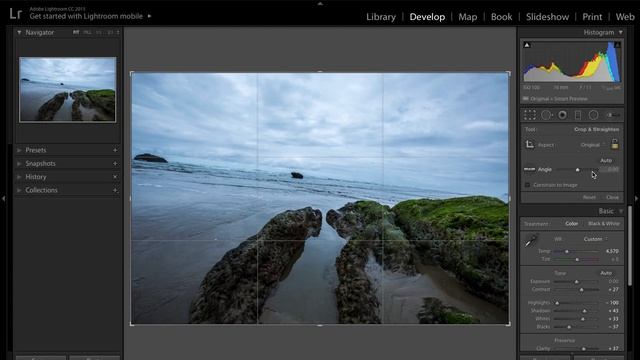Select the Graduated Filter tool

578,115
